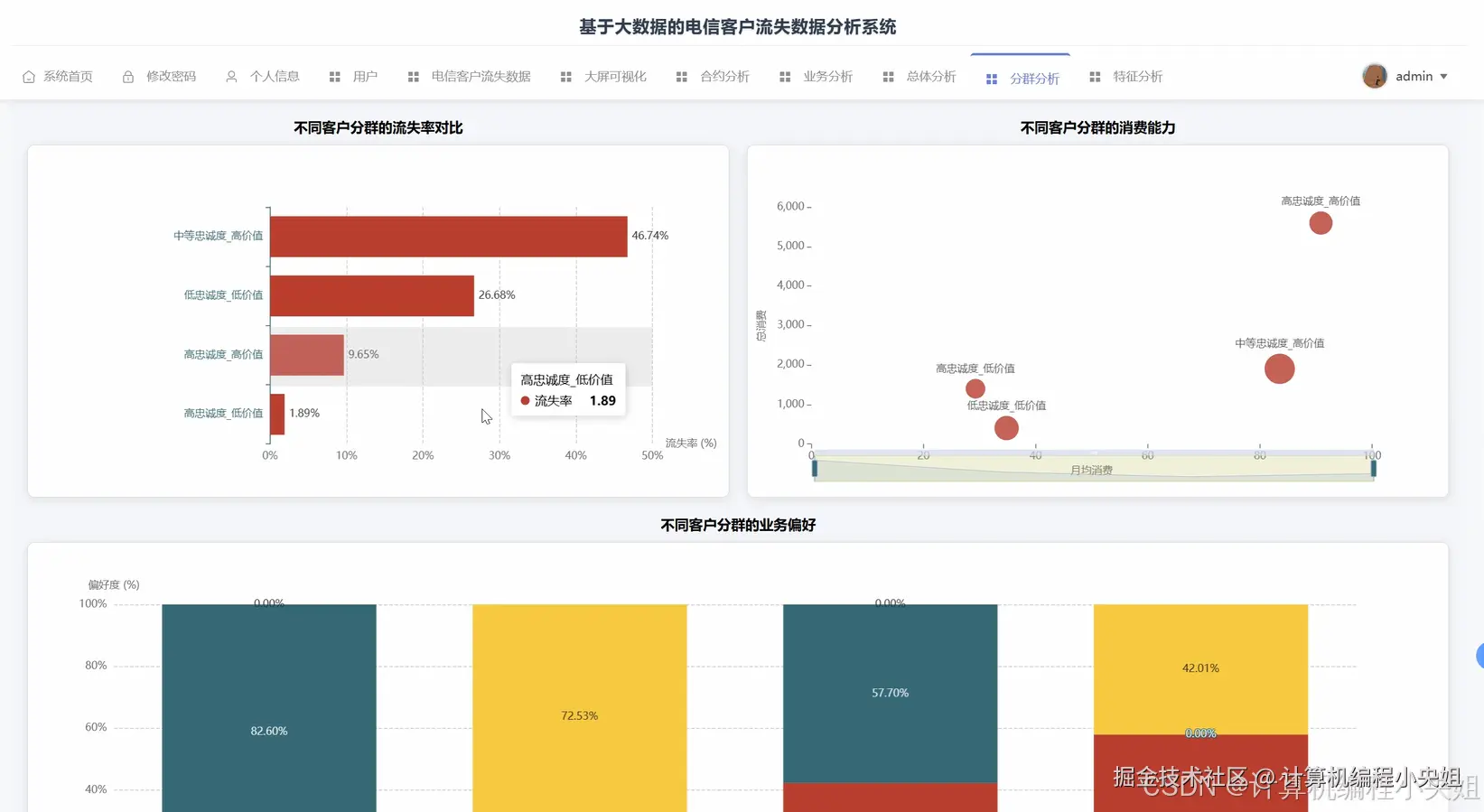Click the 26.68% value label
Screen dimensions: 1484x812
(x=497, y=295)
